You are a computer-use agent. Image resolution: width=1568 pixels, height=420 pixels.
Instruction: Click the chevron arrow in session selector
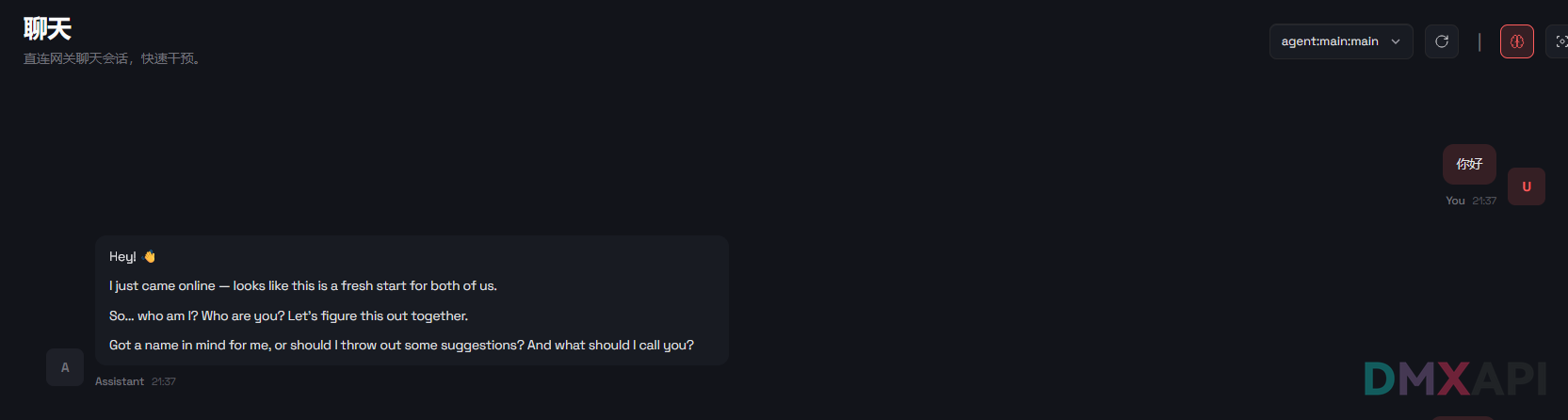[x=1396, y=41]
